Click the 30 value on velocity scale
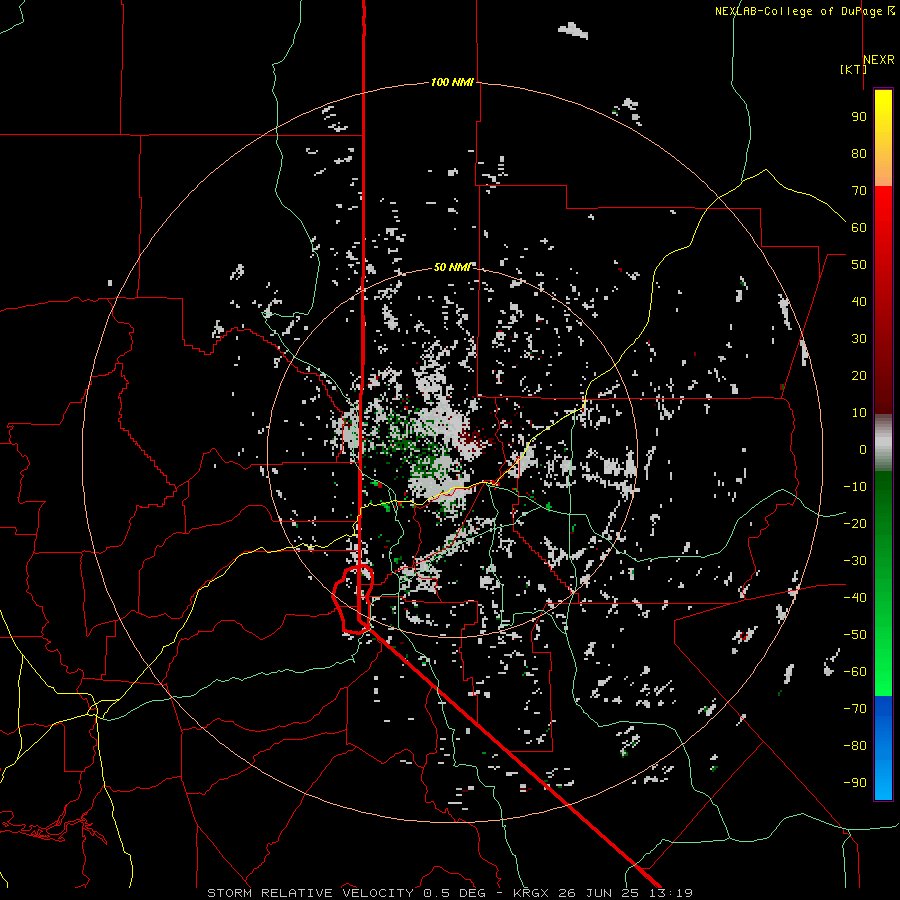The height and width of the screenshot is (900, 900). click(859, 339)
